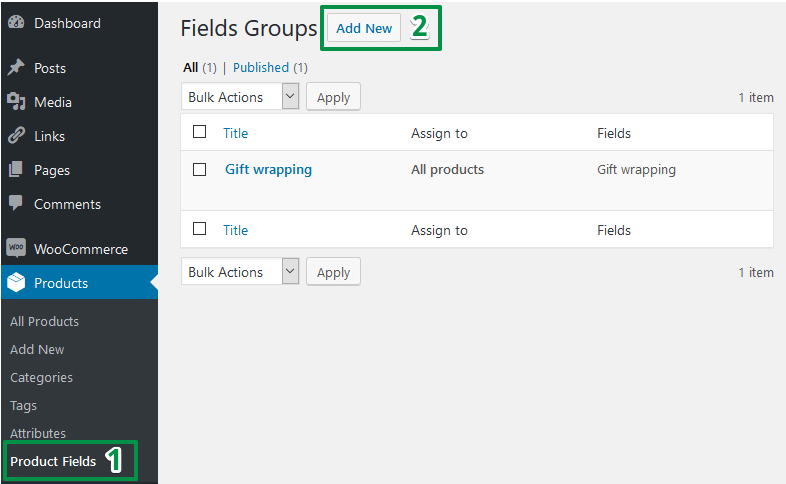Go to the Media menu item
This screenshot has width=786, height=484.
(53, 102)
